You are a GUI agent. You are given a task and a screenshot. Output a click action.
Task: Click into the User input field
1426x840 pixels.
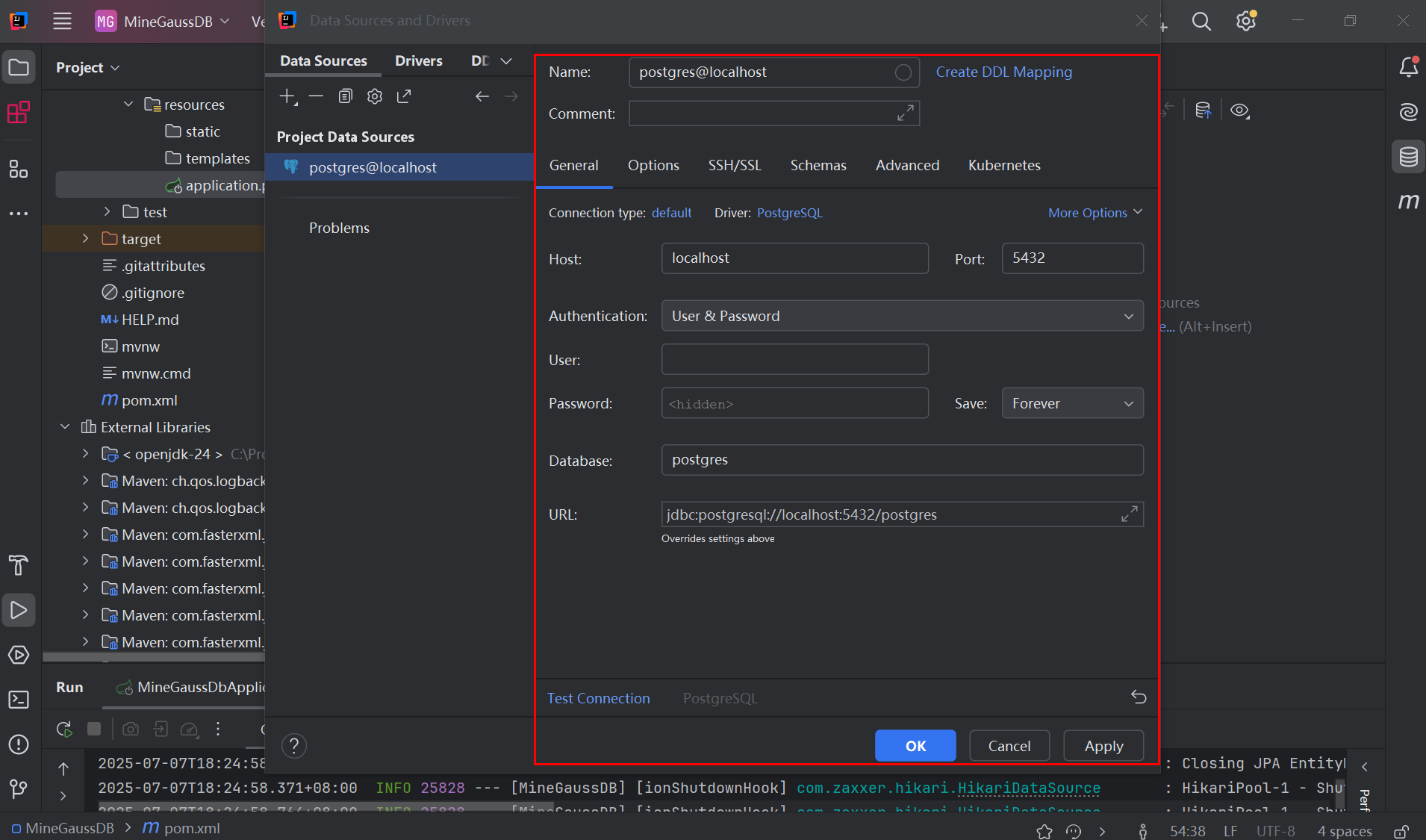[794, 359]
